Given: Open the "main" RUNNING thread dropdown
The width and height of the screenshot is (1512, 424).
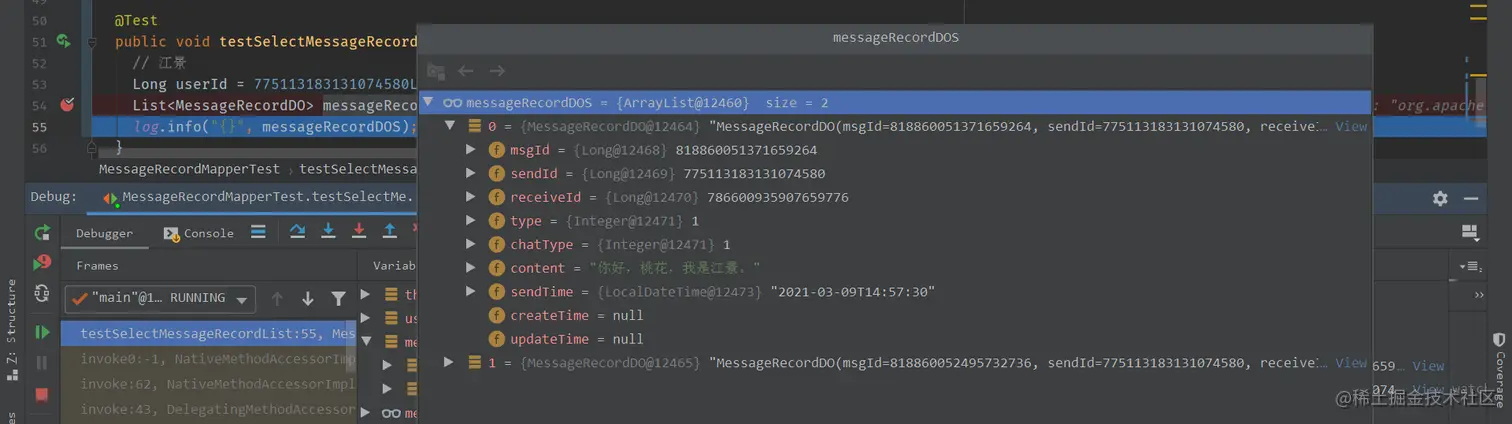Looking at the screenshot, I should click(160, 299).
